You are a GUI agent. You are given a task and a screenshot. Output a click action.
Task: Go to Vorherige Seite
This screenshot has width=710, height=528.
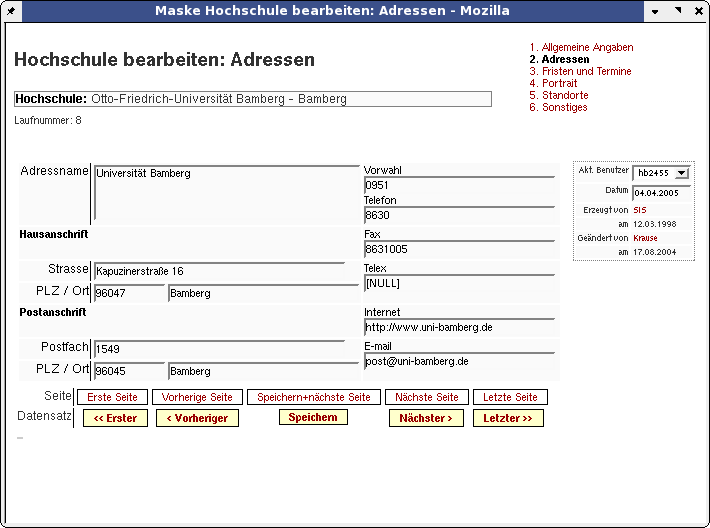pyautogui.click(x=197, y=397)
